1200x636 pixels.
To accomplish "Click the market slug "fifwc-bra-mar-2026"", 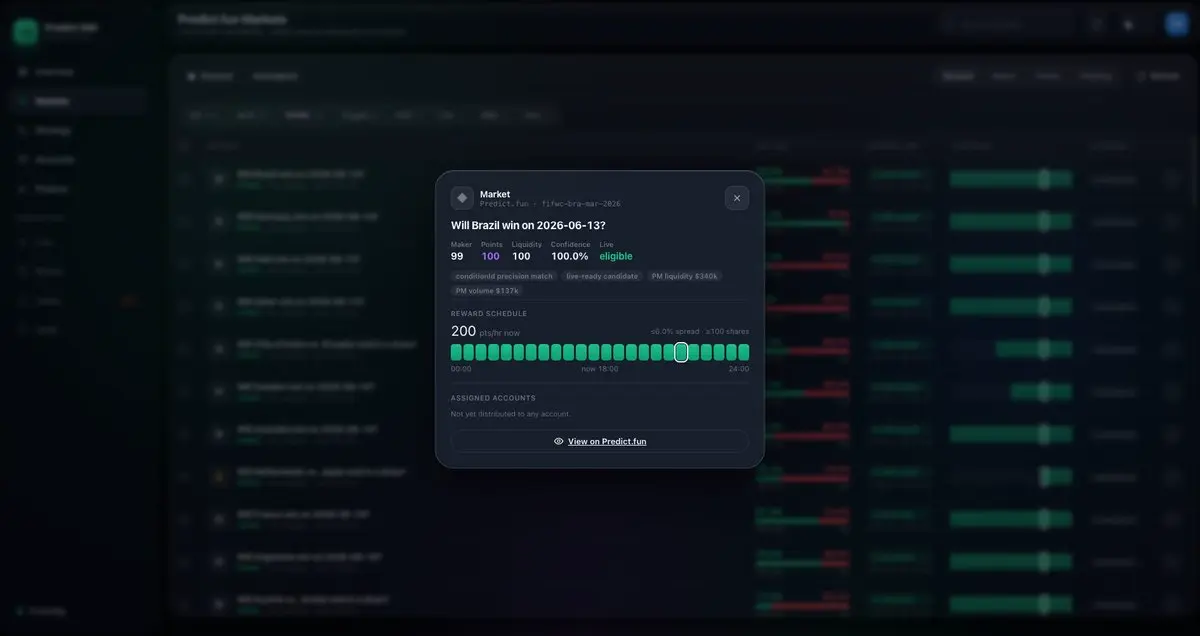I will (x=581, y=204).
